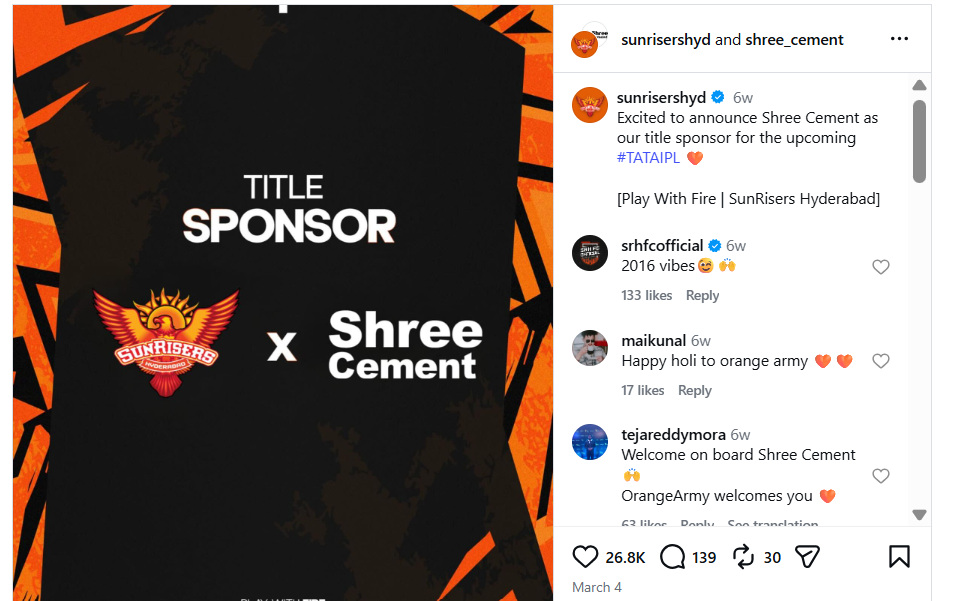
Task: Open the Title Sponsor post image
Action: (x=283, y=303)
